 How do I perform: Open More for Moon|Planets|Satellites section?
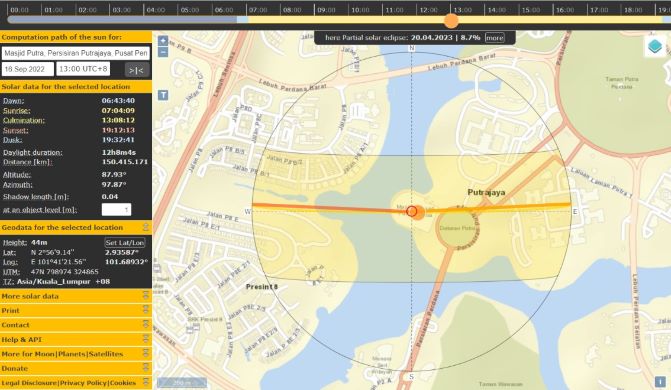tap(76, 354)
